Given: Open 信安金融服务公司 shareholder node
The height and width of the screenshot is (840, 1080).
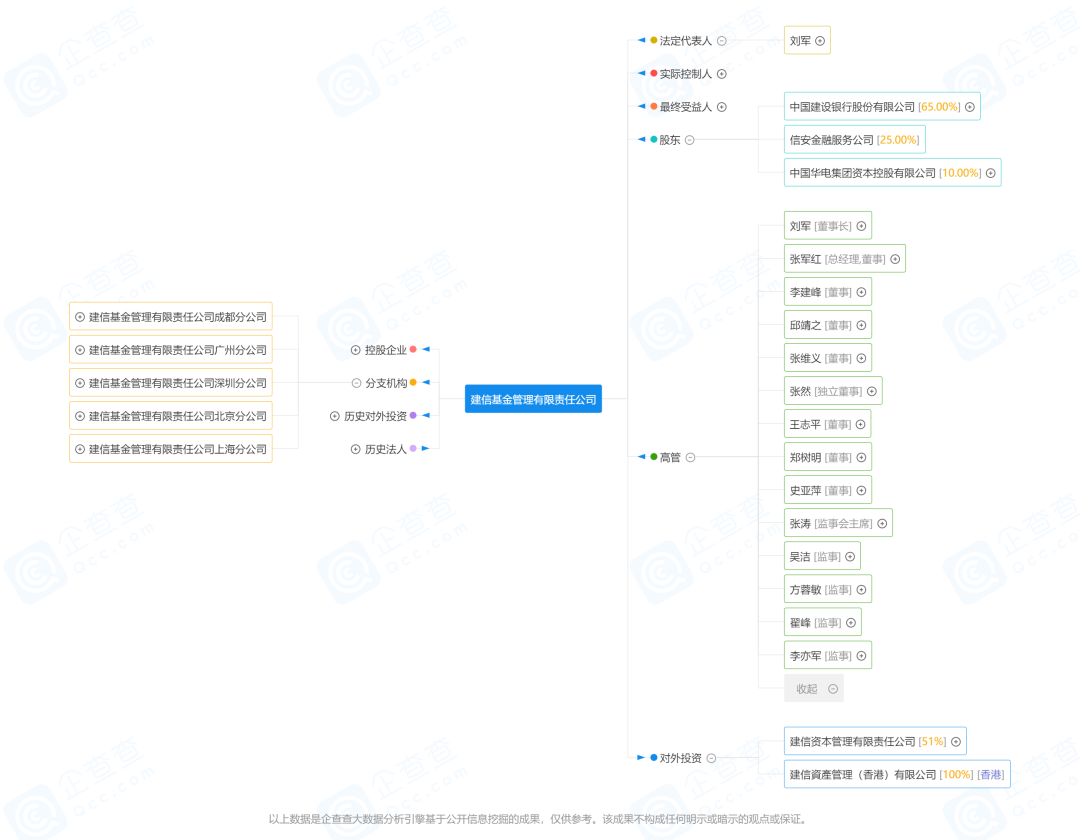Looking at the screenshot, I should [854, 140].
